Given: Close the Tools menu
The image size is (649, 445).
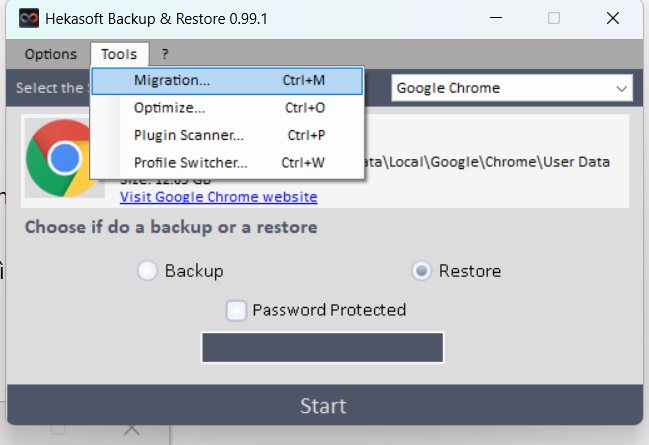Looking at the screenshot, I should pyautogui.click(x=120, y=54).
